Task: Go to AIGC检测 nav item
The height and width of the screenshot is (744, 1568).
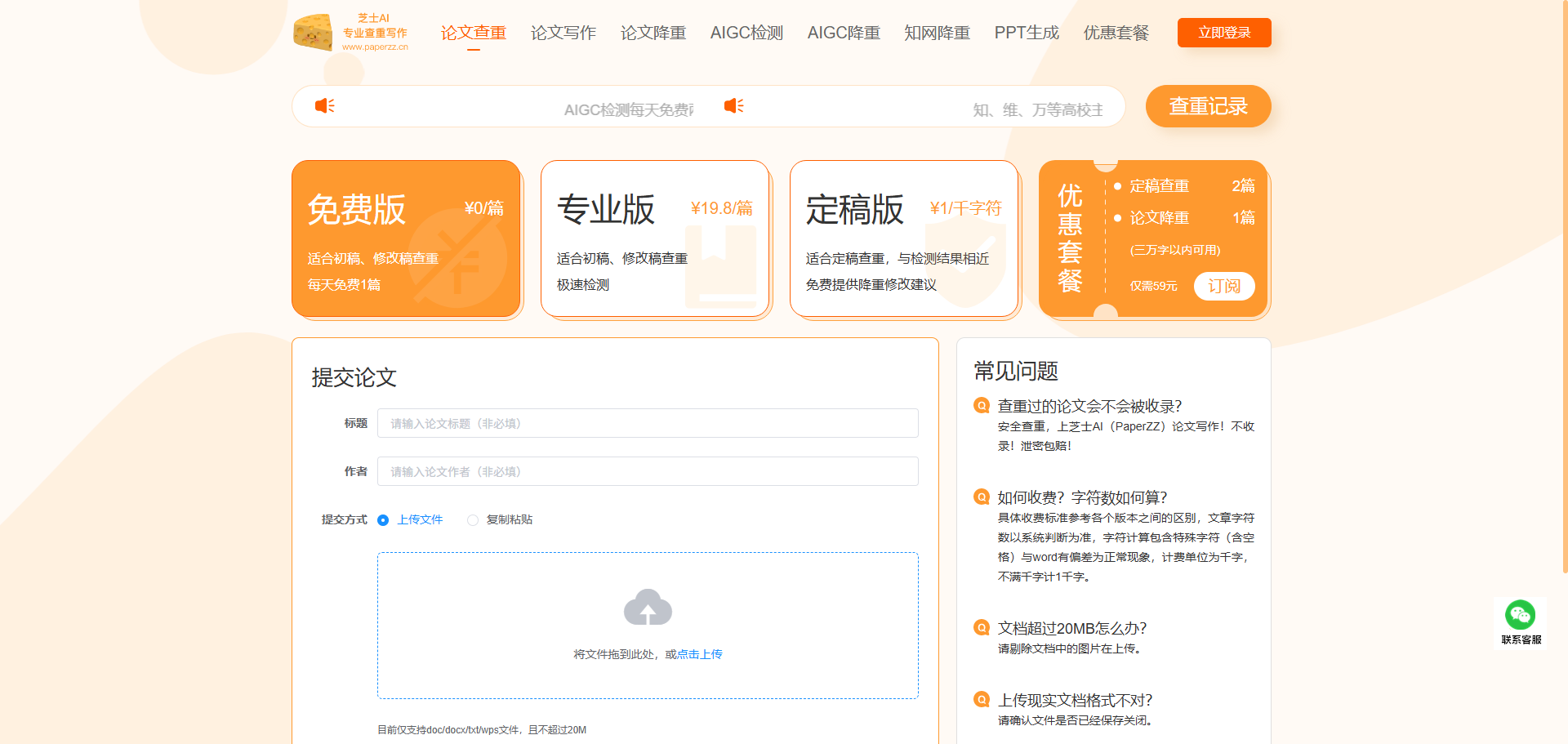Action: click(x=746, y=33)
